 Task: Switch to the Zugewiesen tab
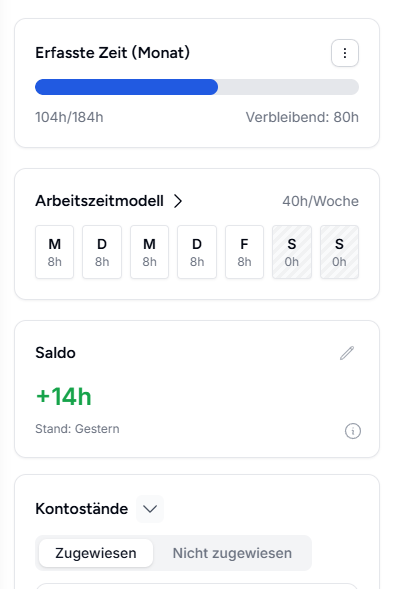[x=96, y=553]
